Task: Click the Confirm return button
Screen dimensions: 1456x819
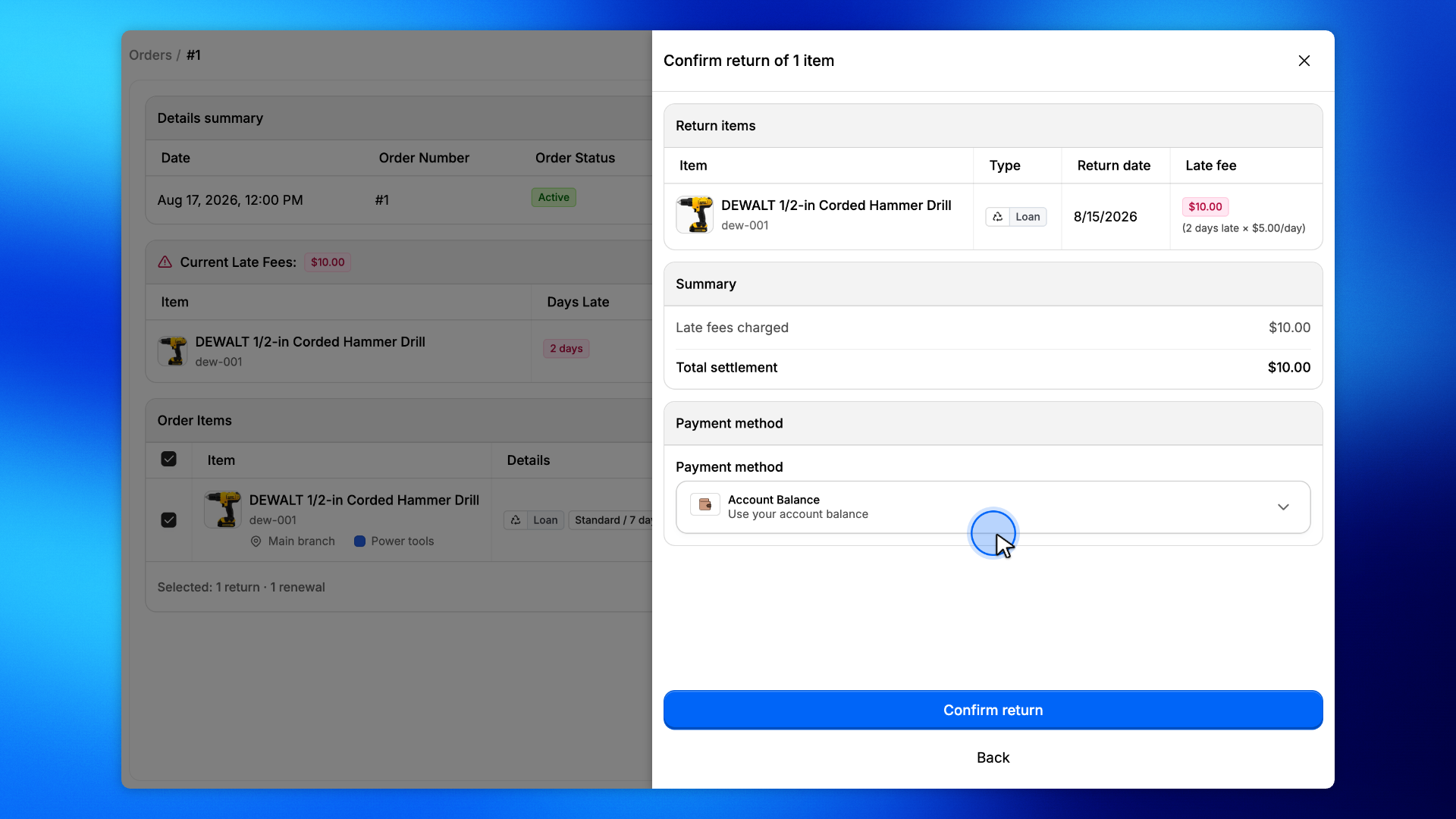Action: click(x=993, y=710)
